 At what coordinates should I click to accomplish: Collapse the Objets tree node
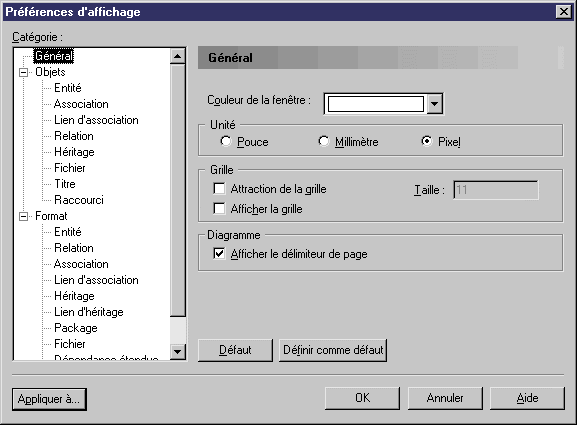tap(24, 72)
